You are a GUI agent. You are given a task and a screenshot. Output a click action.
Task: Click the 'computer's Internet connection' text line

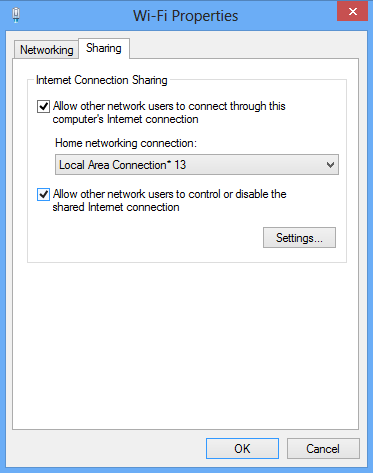(125, 119)
